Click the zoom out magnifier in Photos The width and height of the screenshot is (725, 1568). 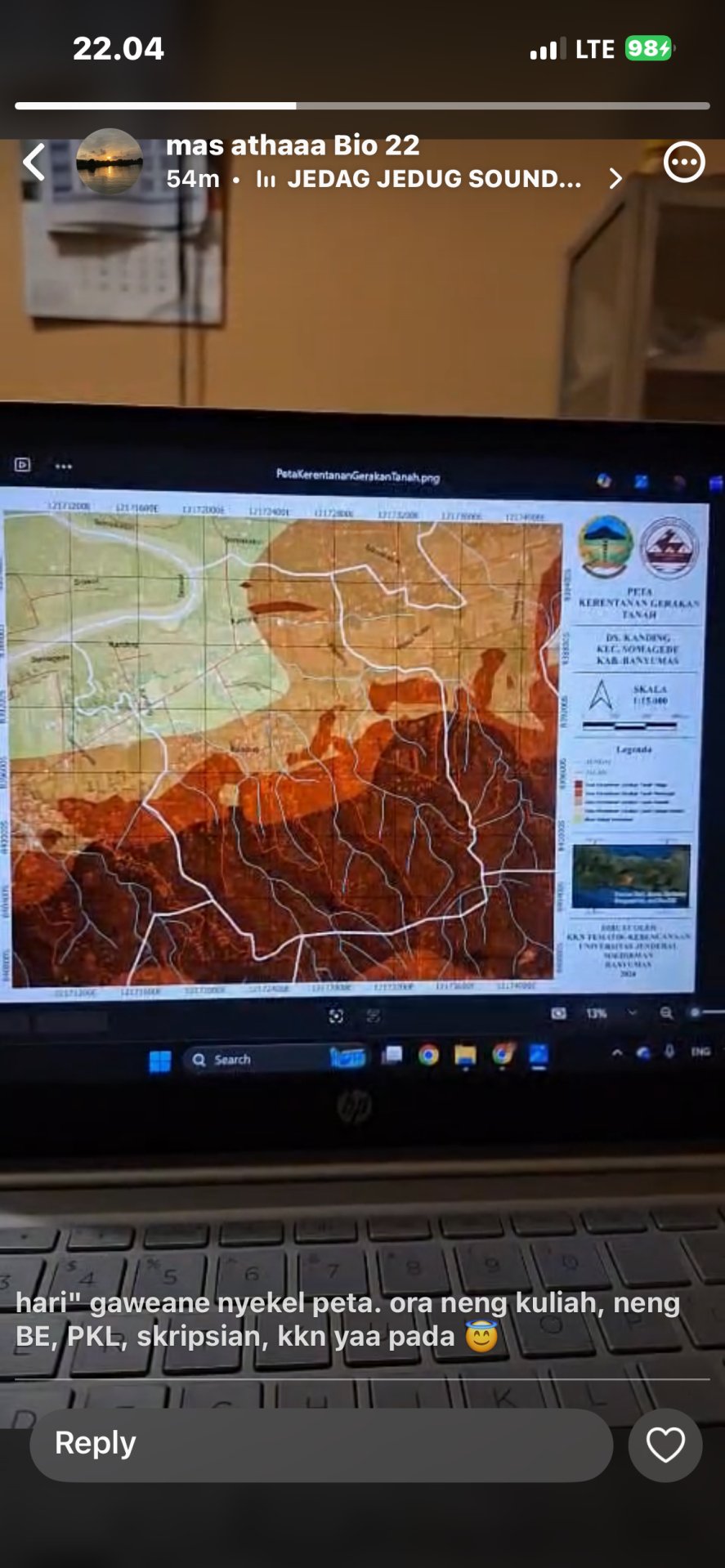[666, 1013]
